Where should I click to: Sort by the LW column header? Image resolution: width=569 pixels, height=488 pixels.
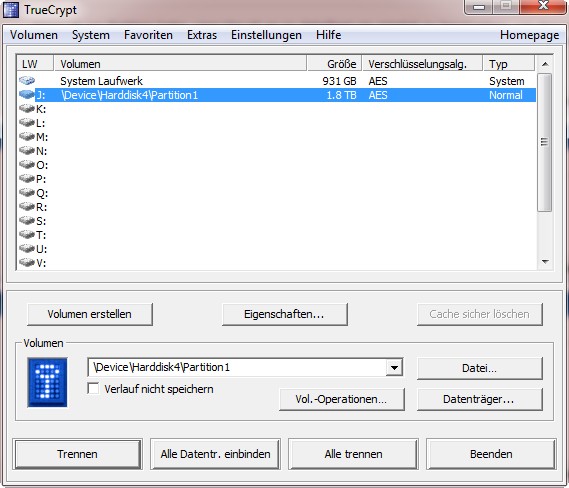[x=35, y=63]
